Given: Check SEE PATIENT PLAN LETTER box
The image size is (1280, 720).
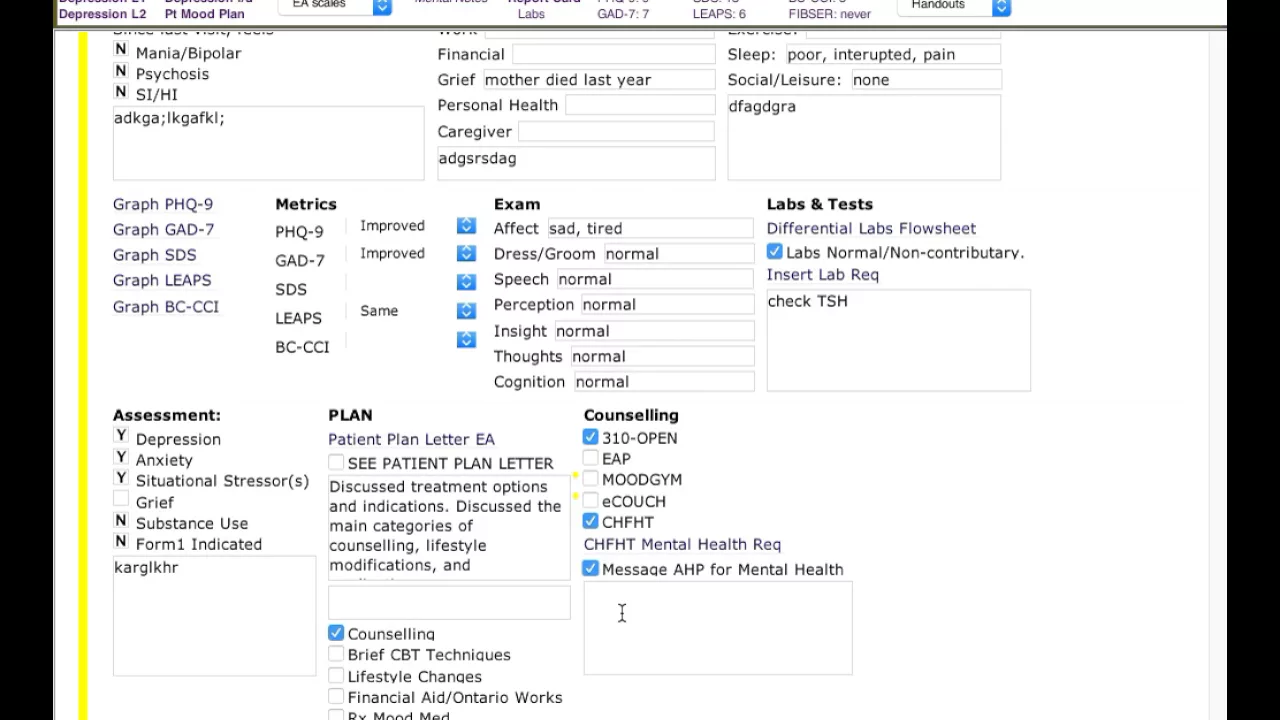Looking at the screenshot, I should click(x=336, y=462).
